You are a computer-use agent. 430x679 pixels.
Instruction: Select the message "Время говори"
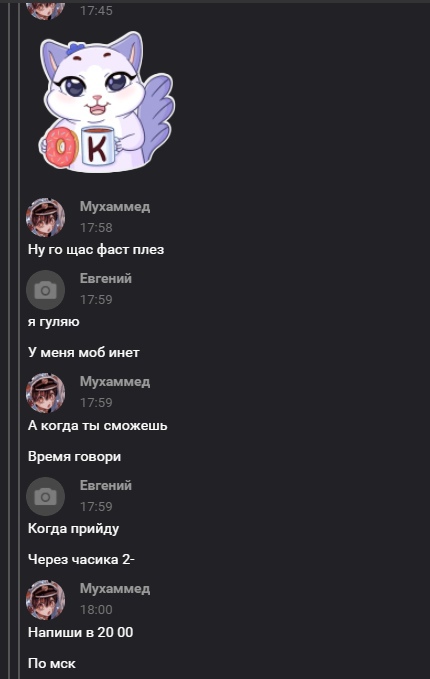(x=74, y=456)
